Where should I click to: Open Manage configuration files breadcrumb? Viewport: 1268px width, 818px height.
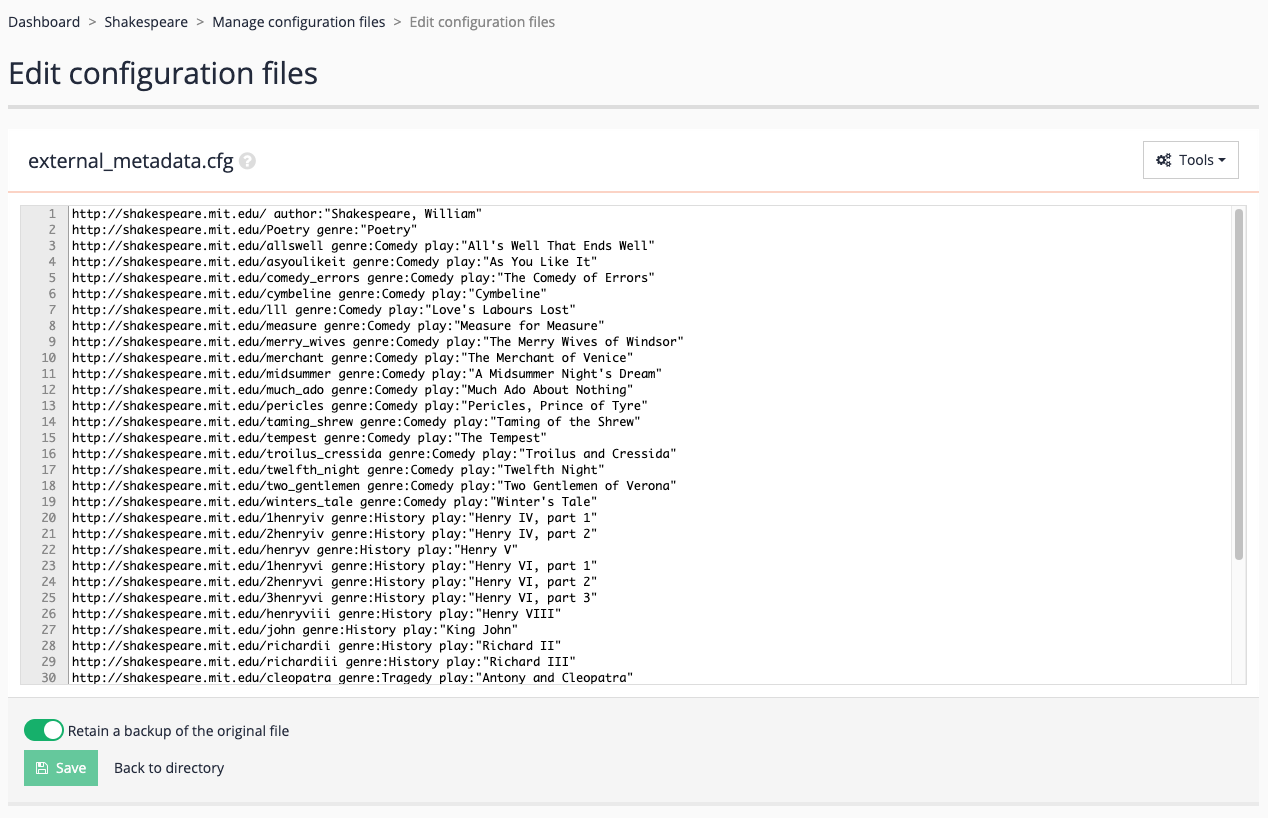pyautogui.click(x=298, y=22)
